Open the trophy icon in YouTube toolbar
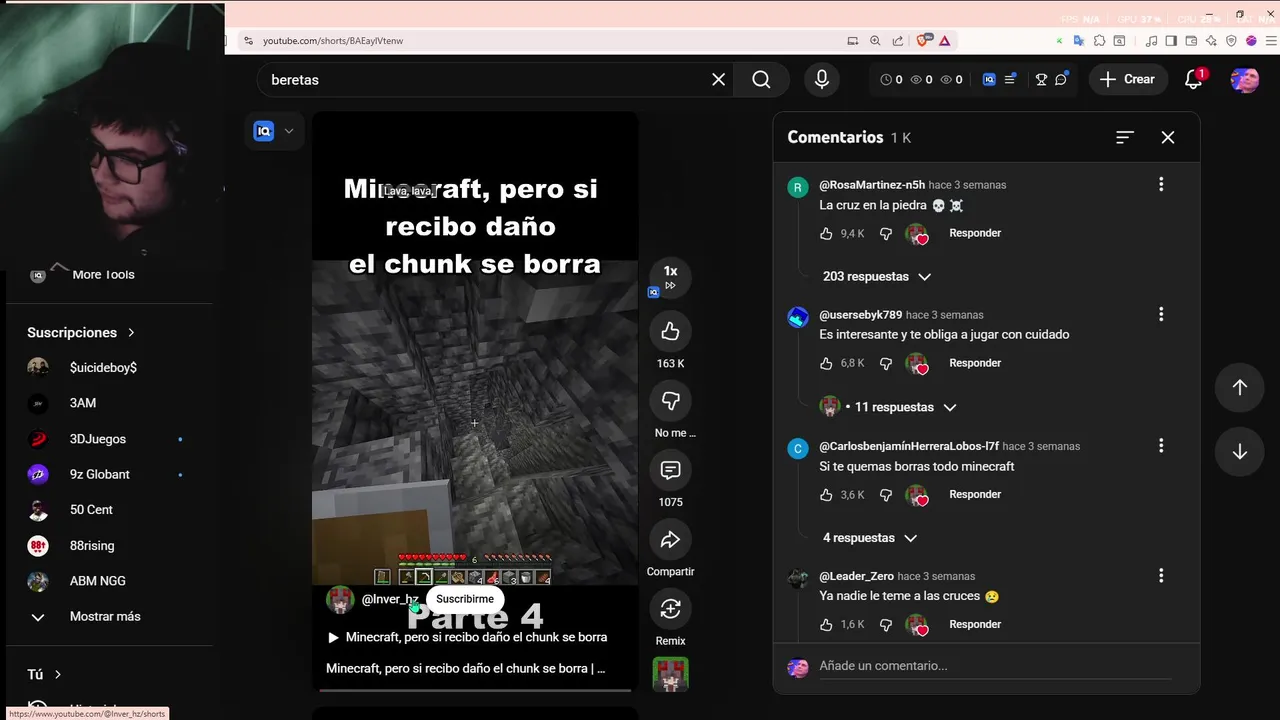The image size is (1280, 720). (x=1041, y=79)
